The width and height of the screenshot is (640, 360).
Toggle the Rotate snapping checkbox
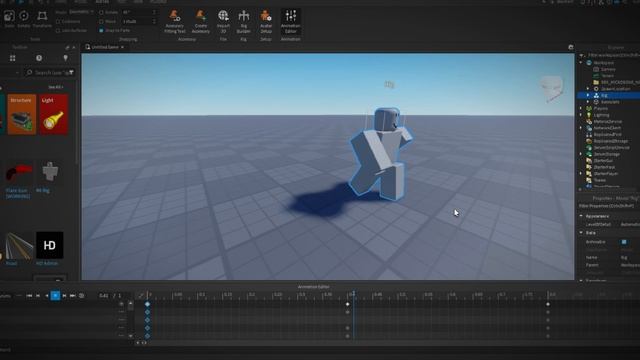[x=101, y=13]
